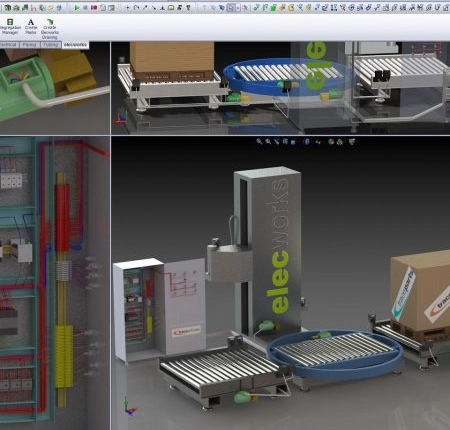Toggle the highlighted selection filter button
Image resolution: width=450 pixels, height=430 pixels.
230,7
